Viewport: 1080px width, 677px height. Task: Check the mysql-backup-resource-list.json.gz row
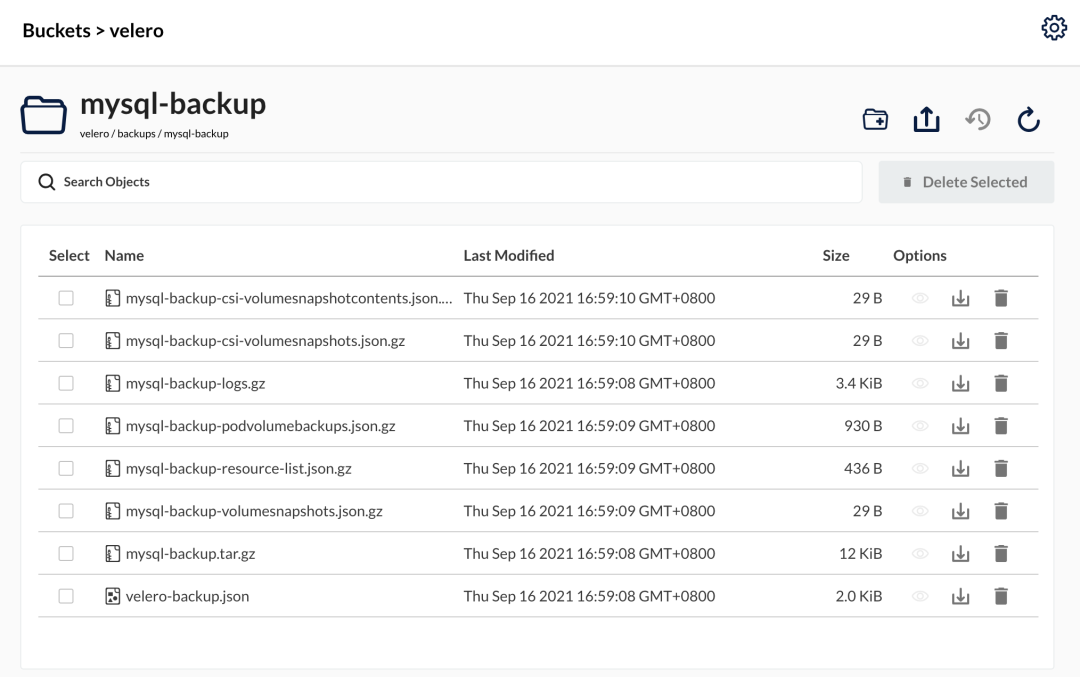coord(66,469)
